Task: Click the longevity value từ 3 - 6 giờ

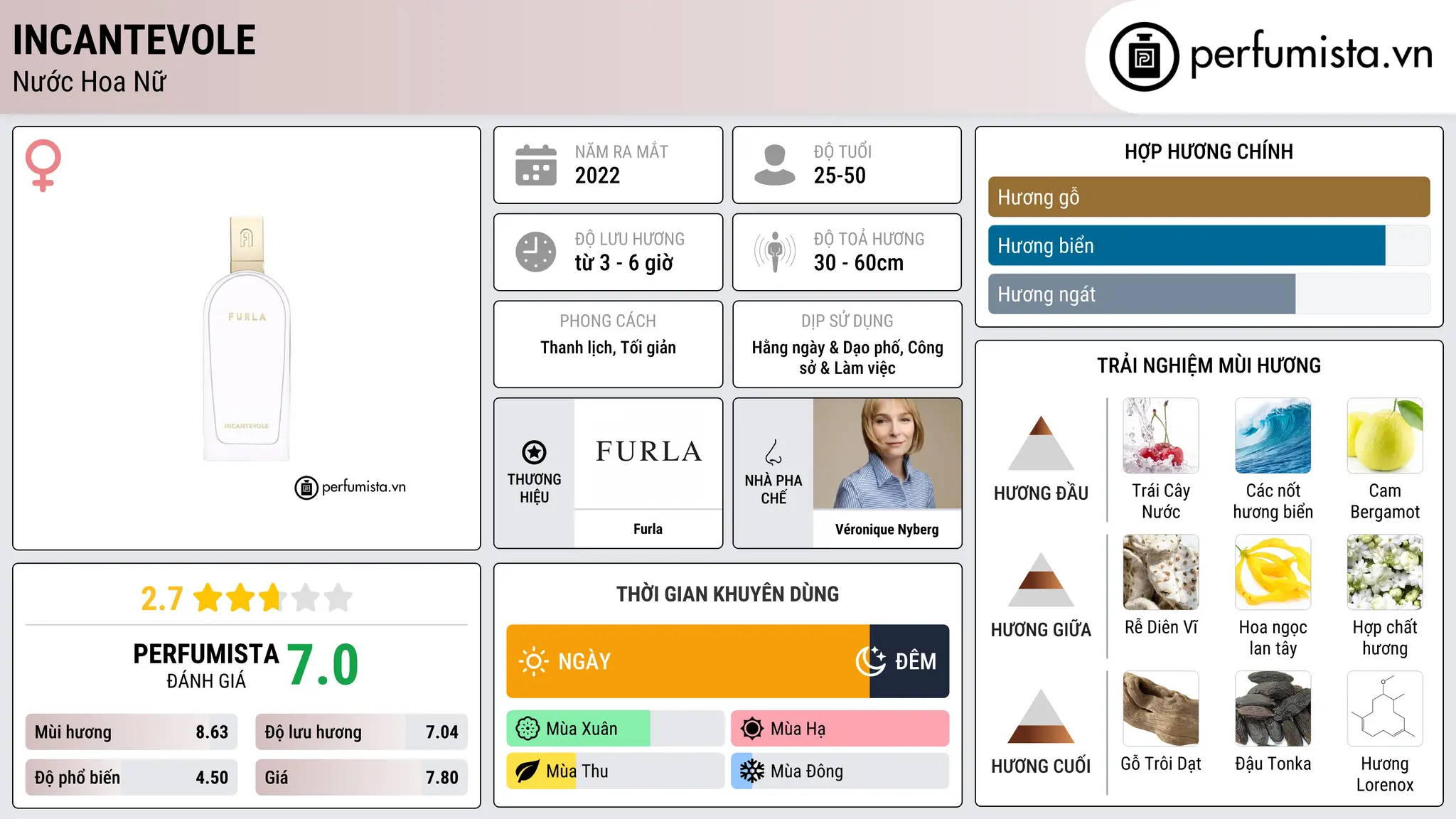Action: click(x=624, y=263)
